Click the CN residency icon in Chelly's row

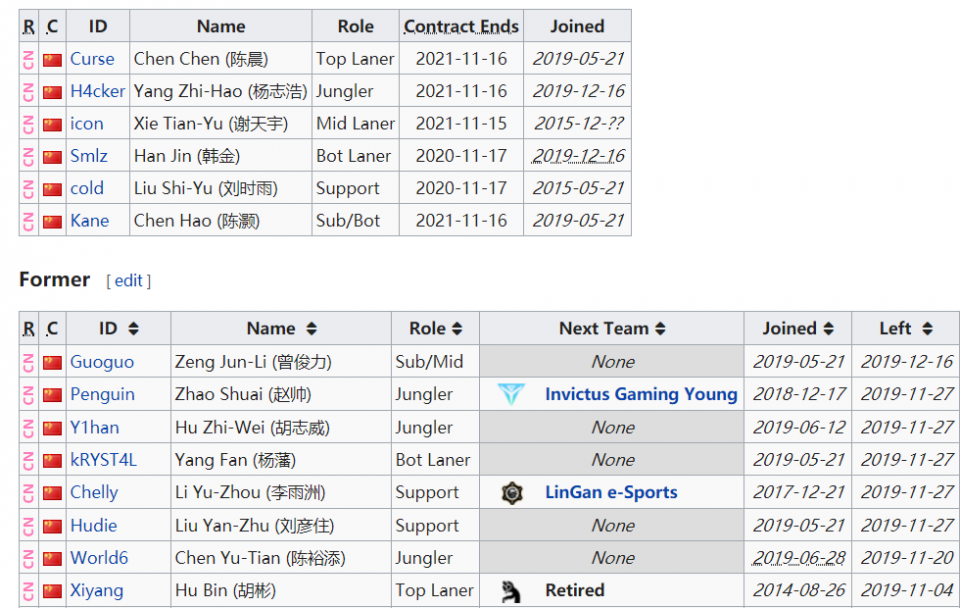click(x=29, y=493)
